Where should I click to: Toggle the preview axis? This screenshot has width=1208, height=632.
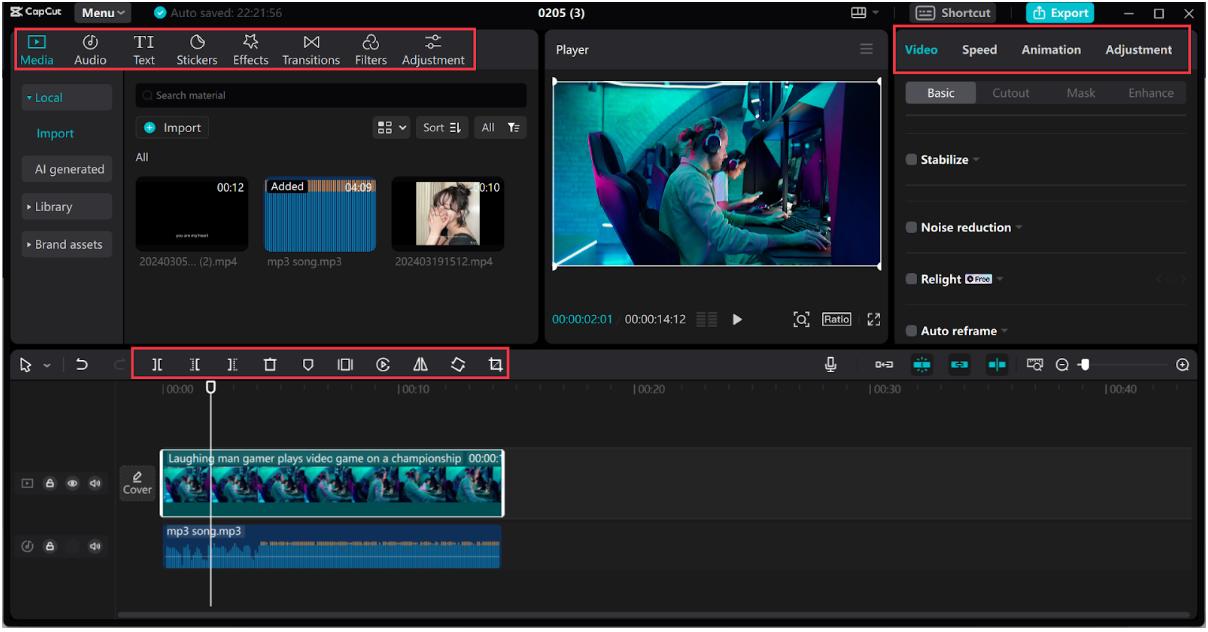pos(997,365)
